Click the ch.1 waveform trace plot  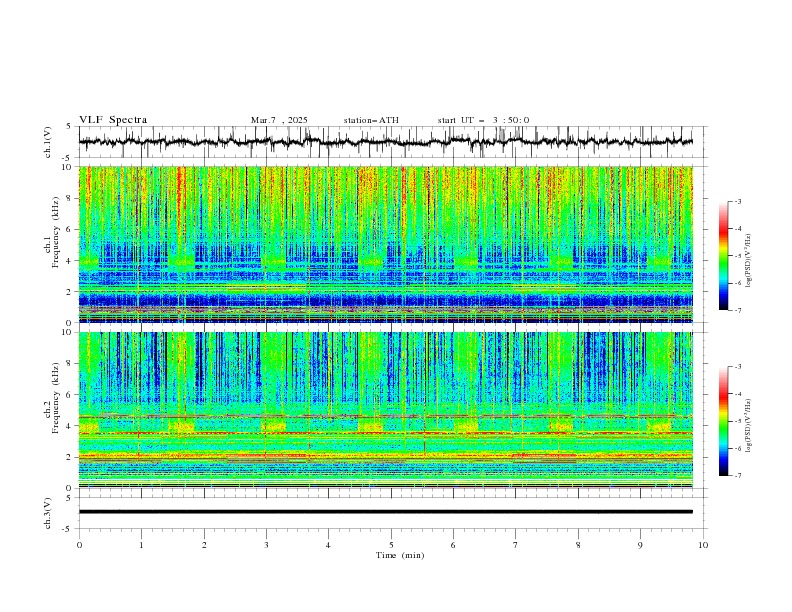[x=385, y=142]
